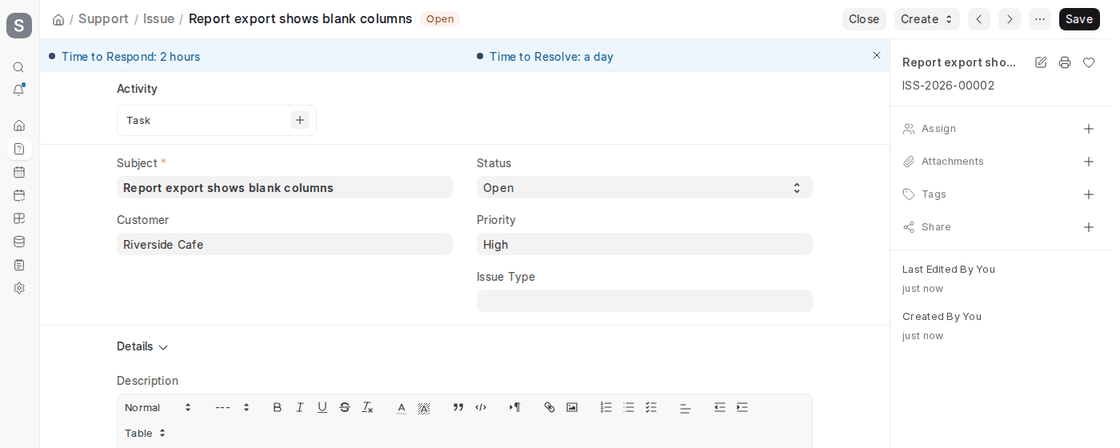Start a bullet list in description
Screen dimensions: 1120x448
(629, 407)
